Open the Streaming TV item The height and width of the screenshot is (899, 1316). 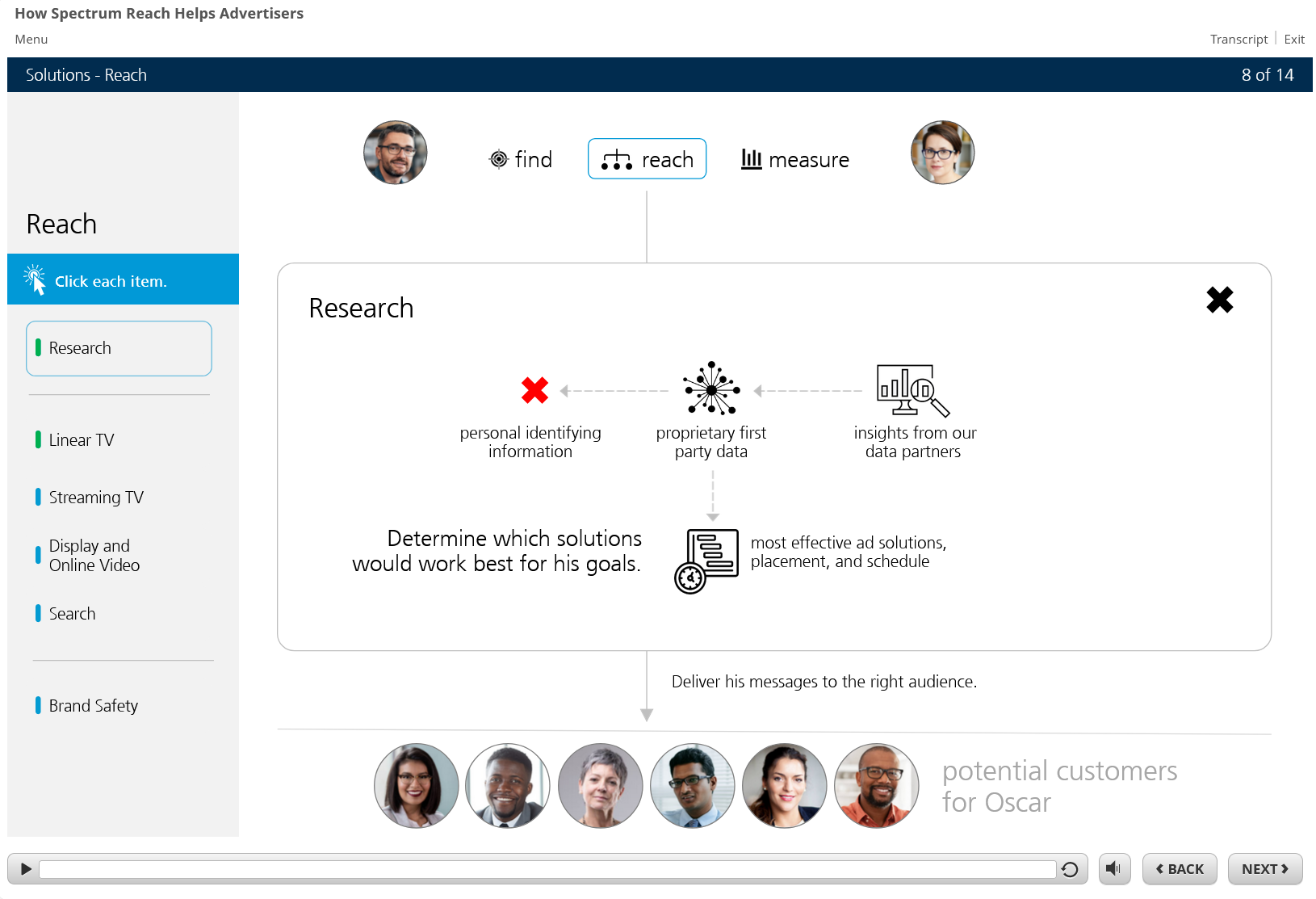coord(90,498)
